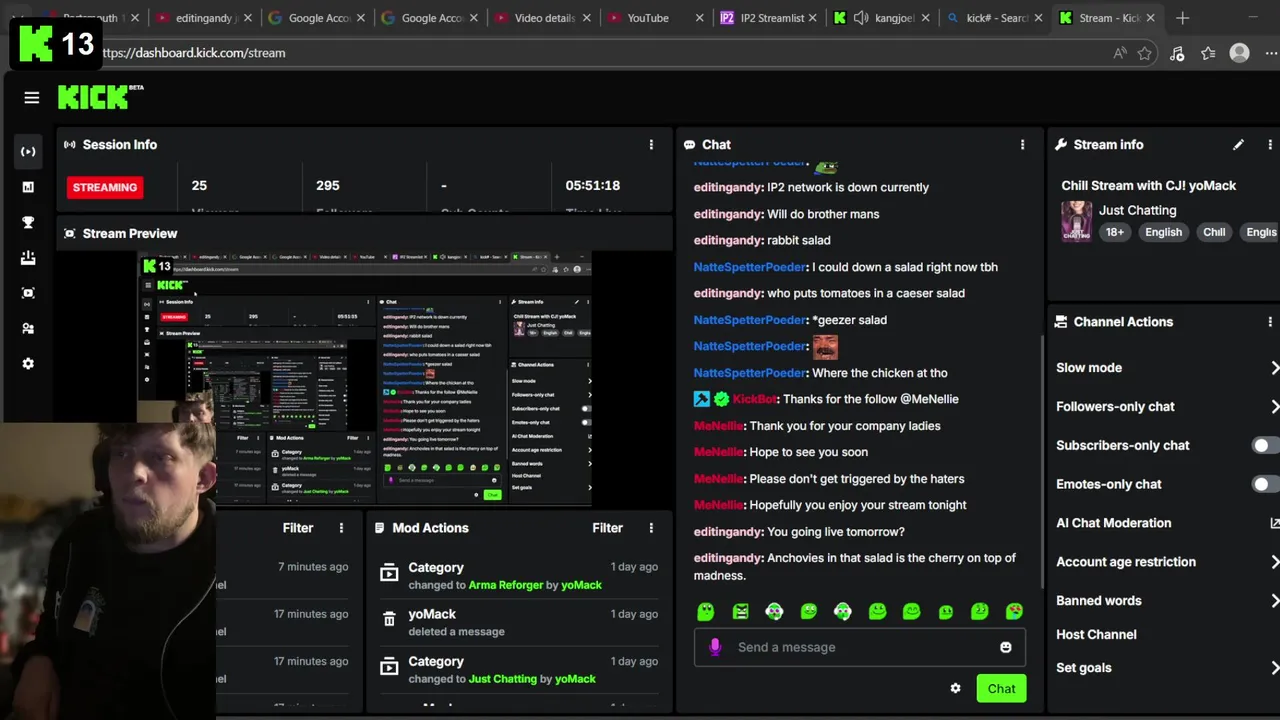Open Session Info three-dot menu
1280x720 pixels.
click(x=651, y=145)
